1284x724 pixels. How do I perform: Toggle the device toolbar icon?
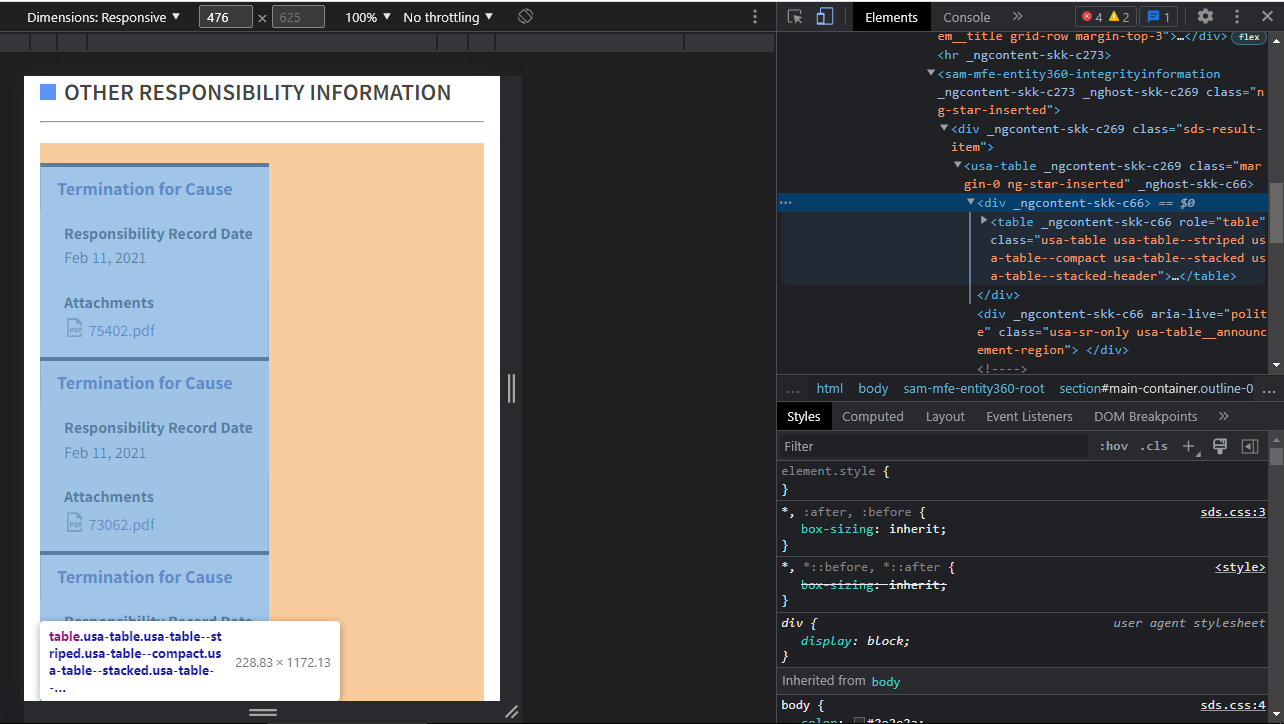coord(825,17)
